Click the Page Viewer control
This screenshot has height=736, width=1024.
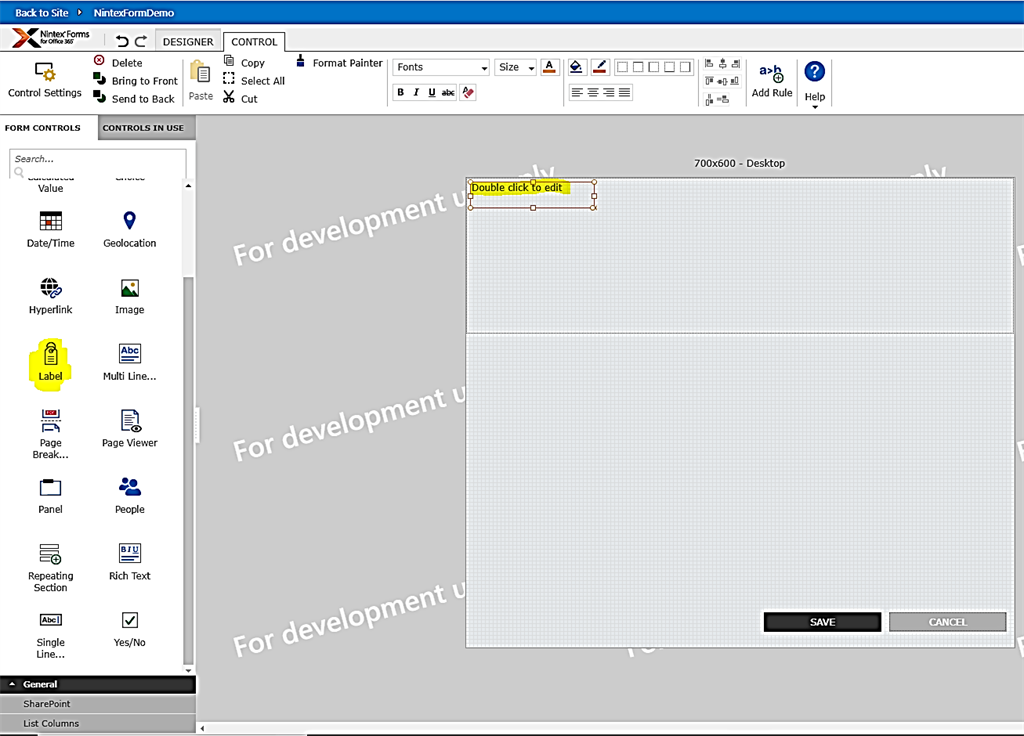tap(129, 430)
